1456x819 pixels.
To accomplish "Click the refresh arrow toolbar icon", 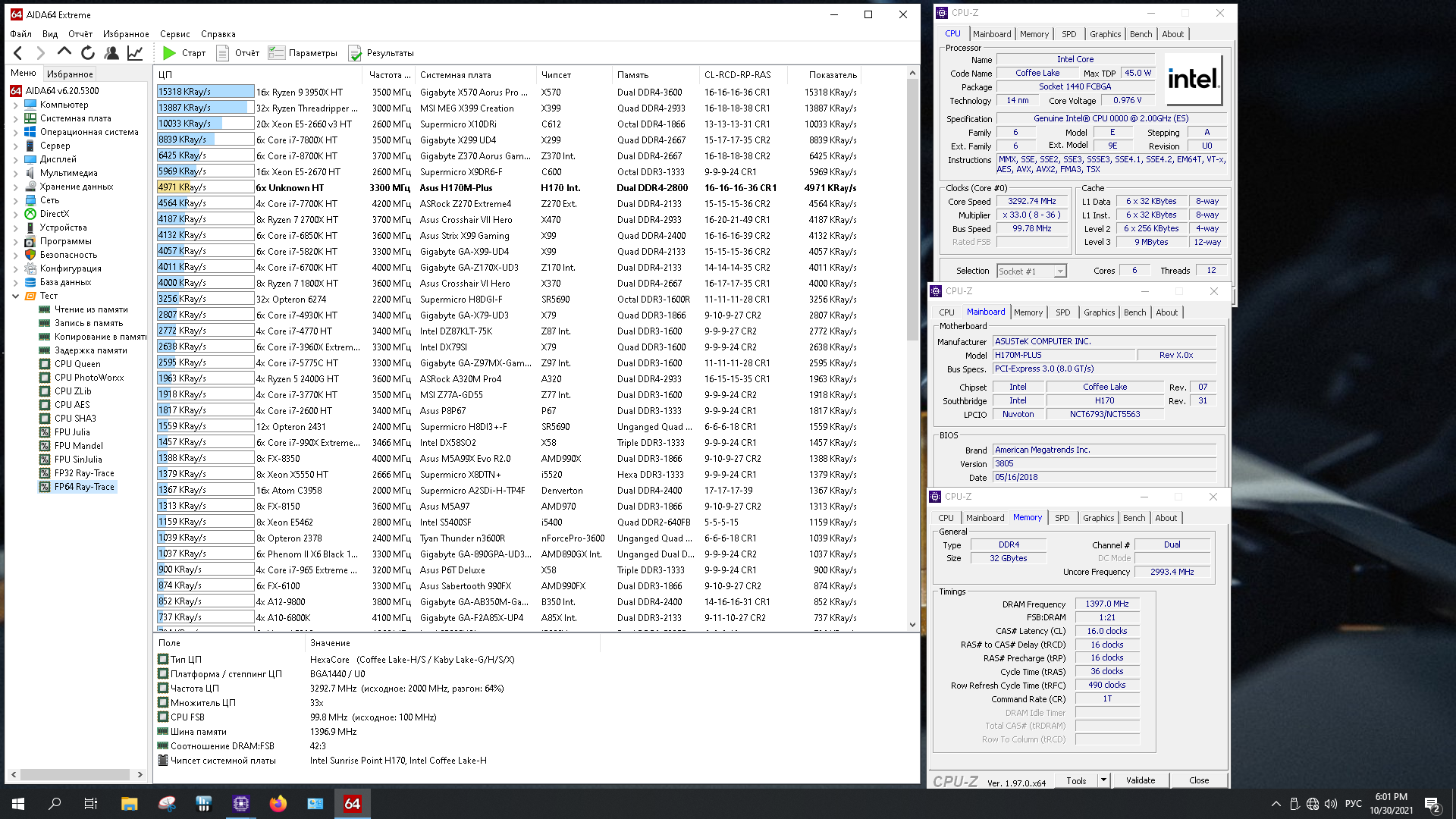I will [x=88, y=53].
